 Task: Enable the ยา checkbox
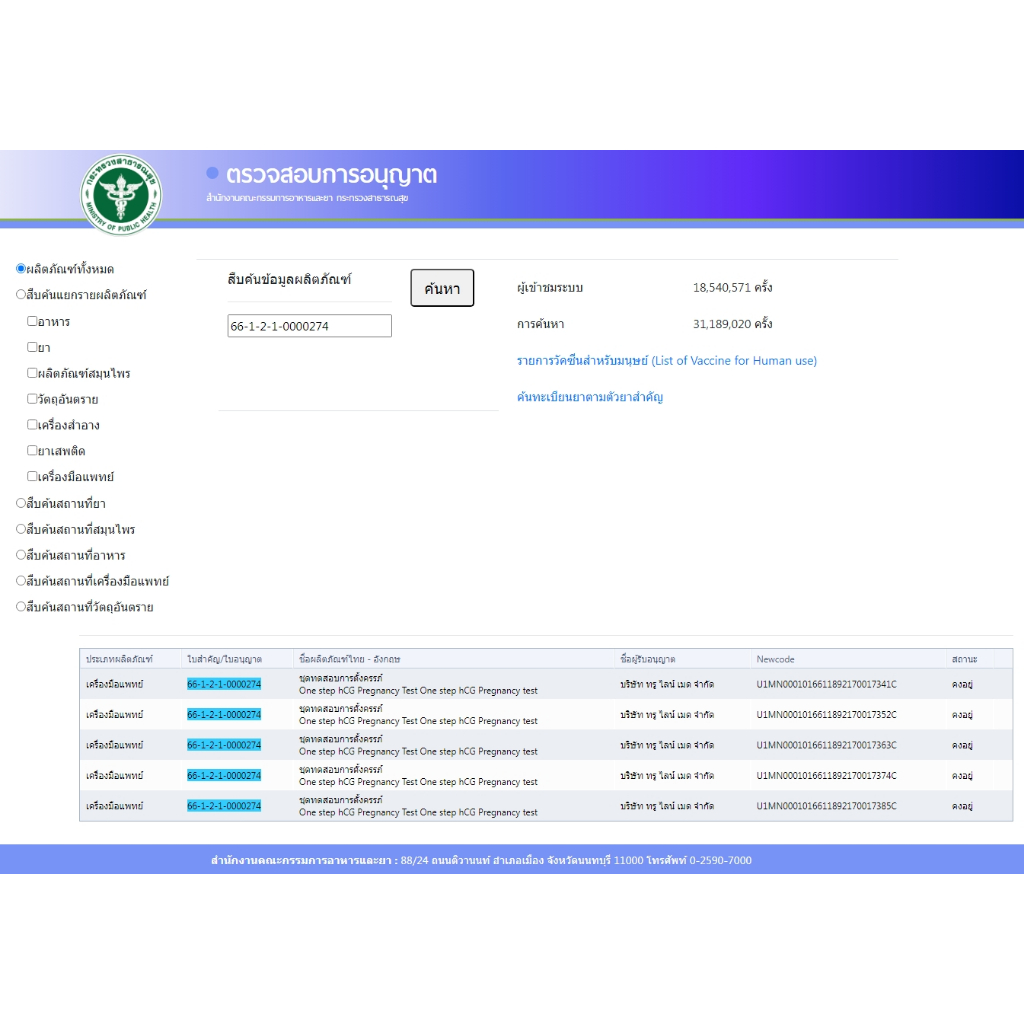(32, 347)
